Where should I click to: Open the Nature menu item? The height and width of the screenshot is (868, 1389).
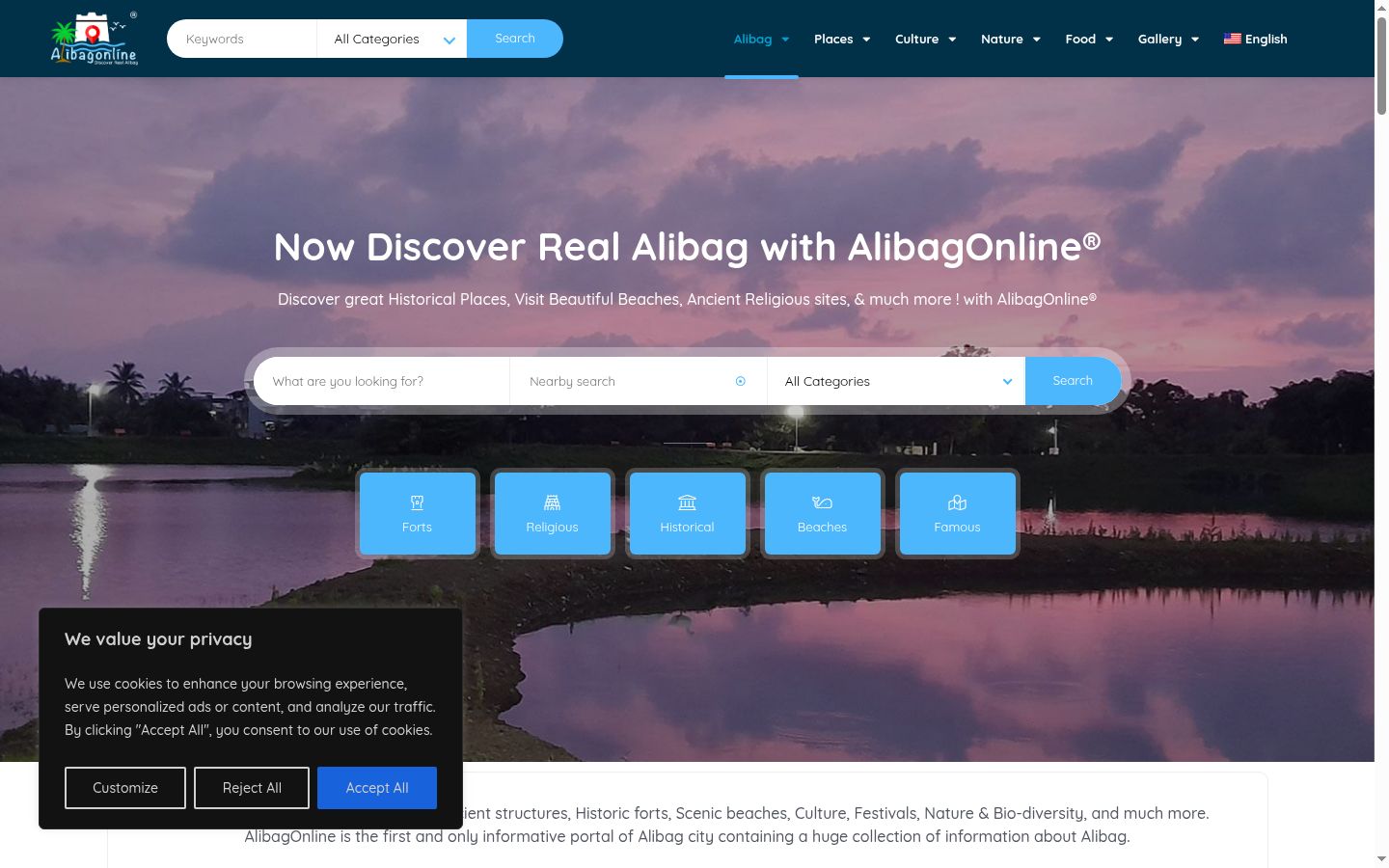1002,39
